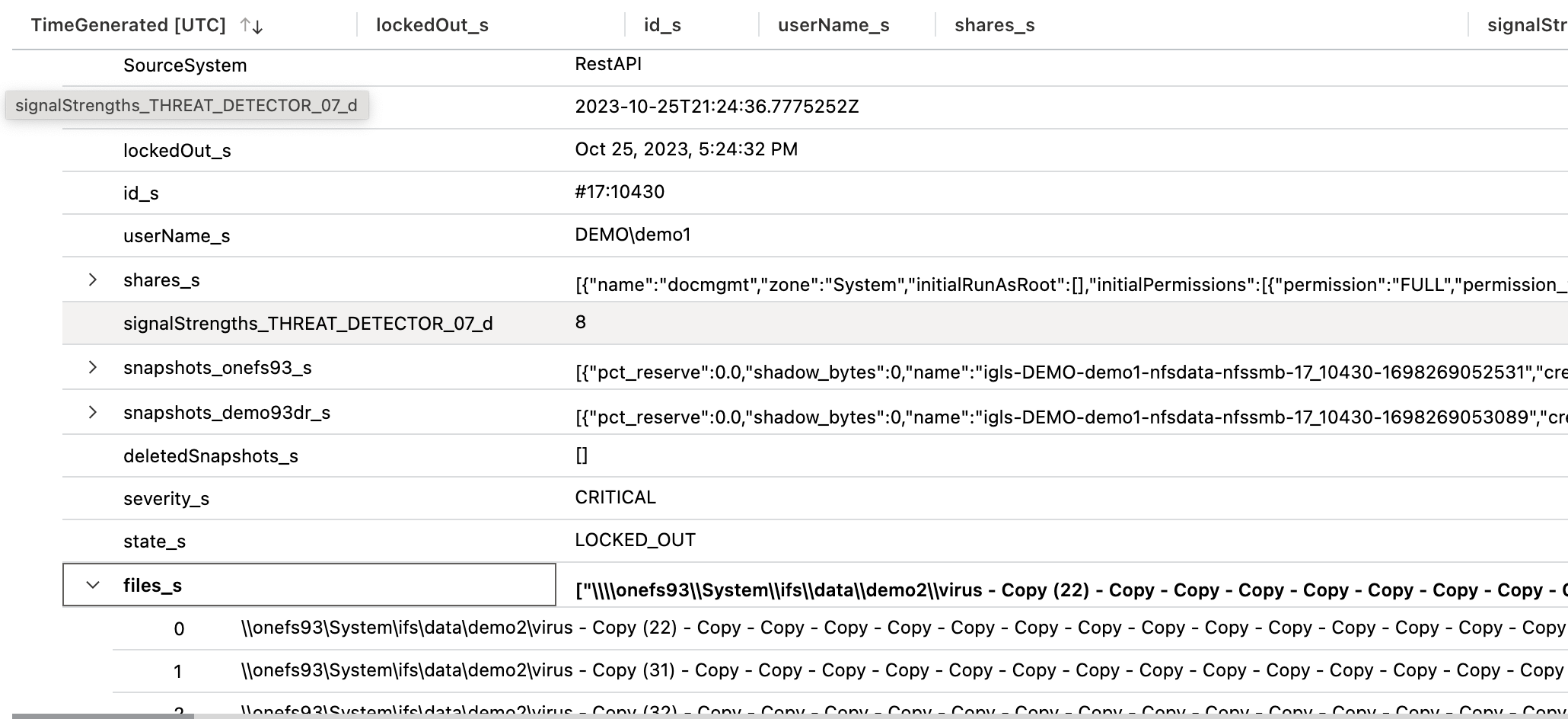This screenshot has width=1568, height=719.
Task: Expand the snapshots_onefs93_s row
Action: pyautogui.click(x=93, y=367)
